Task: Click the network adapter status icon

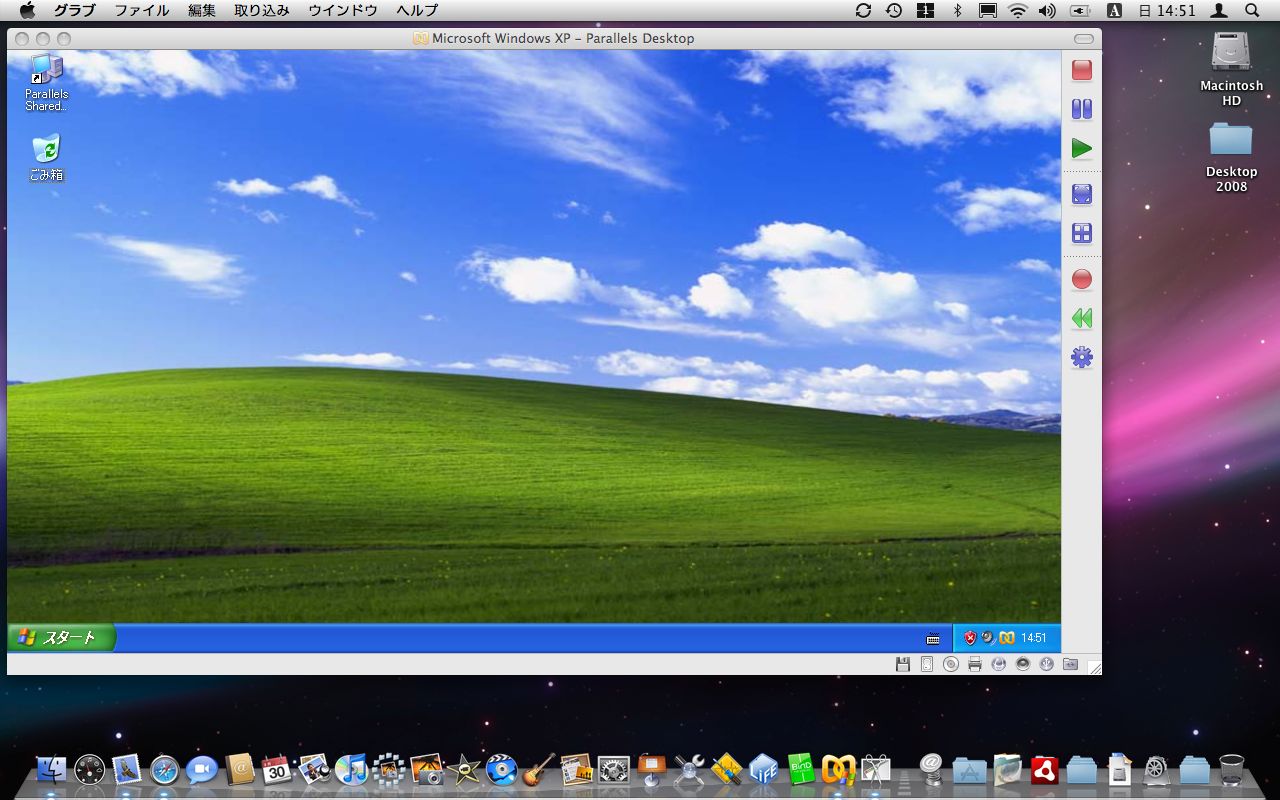Action: [998, 664]
